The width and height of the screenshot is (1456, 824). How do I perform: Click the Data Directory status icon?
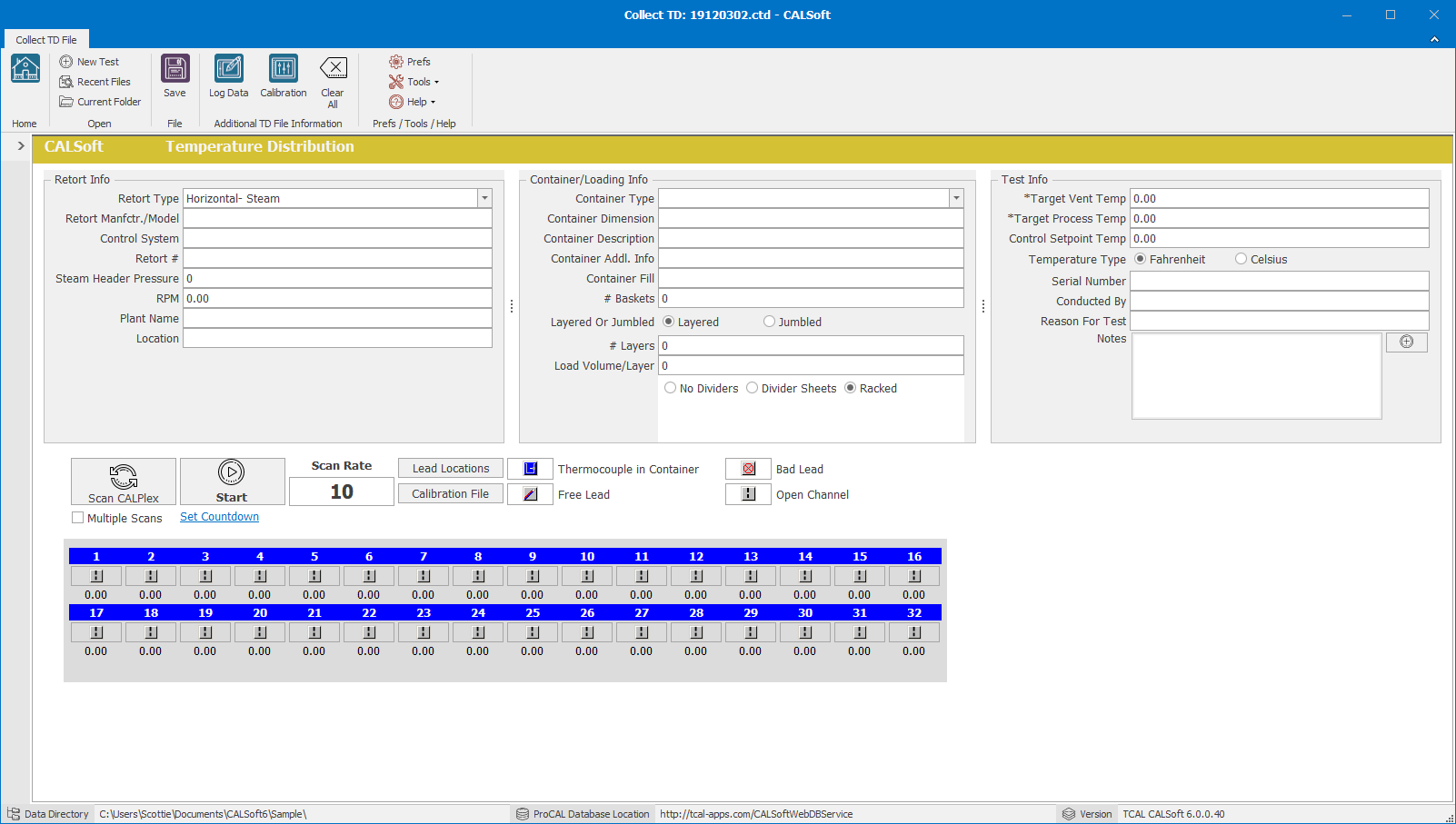coord(14,814)
